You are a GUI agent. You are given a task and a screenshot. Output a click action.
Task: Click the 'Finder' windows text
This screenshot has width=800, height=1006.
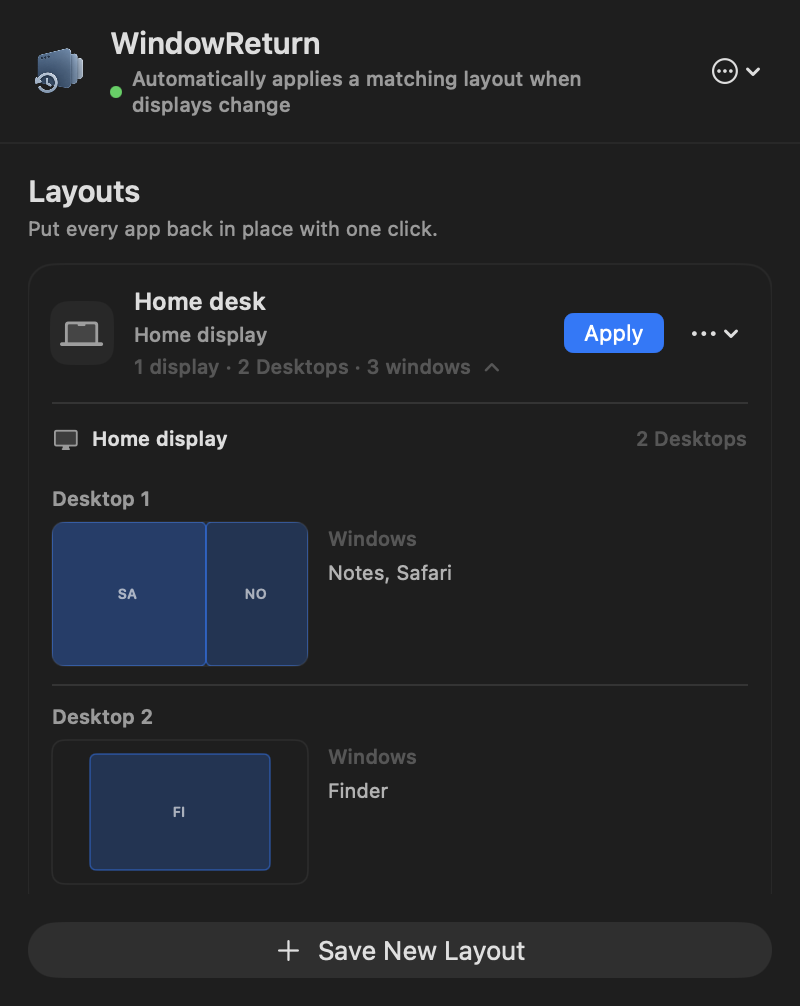click(x=358, y=791)
